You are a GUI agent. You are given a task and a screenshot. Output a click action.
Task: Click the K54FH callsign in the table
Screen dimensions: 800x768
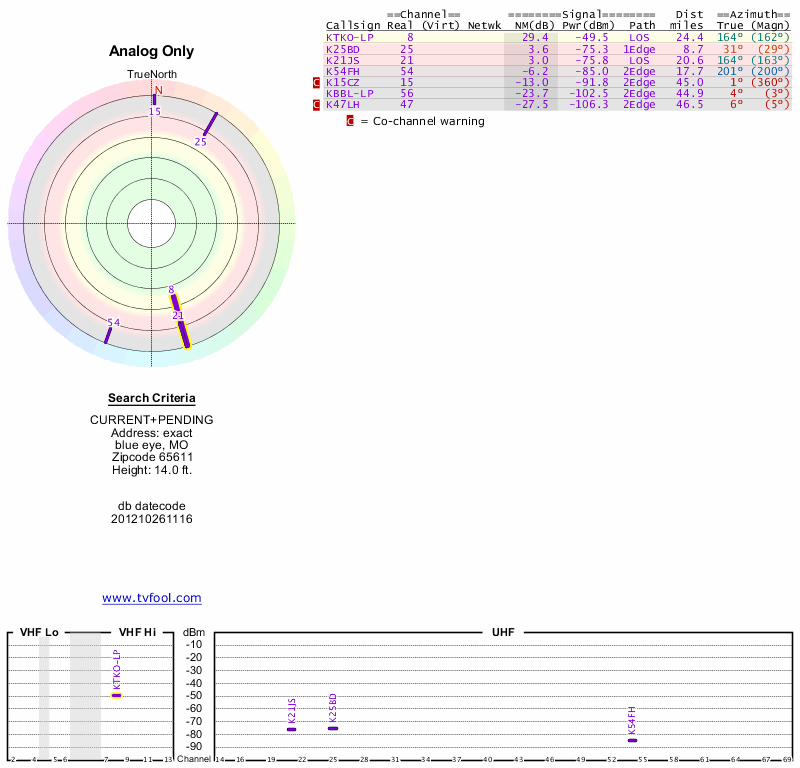[x=343, y=71]
